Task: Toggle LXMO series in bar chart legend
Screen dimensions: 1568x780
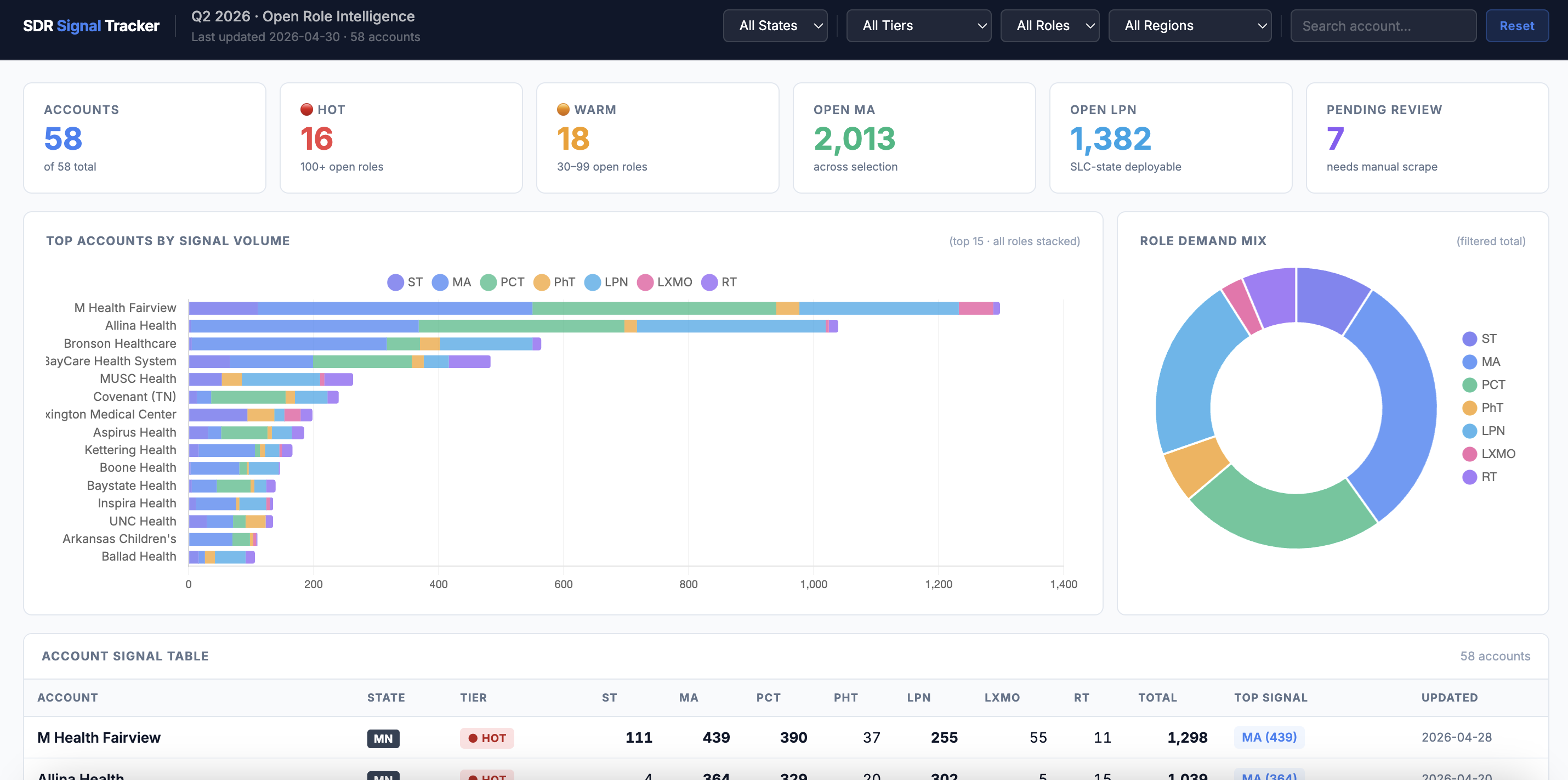Action: (x=664, y=282)
